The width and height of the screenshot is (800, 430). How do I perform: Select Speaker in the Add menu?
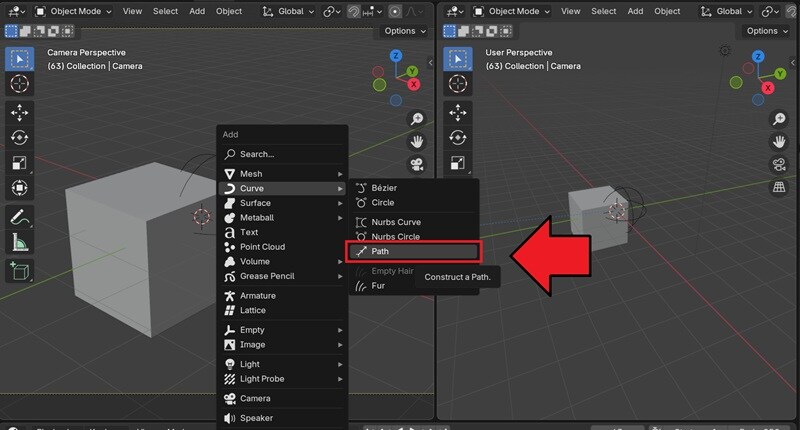[283, 418]
